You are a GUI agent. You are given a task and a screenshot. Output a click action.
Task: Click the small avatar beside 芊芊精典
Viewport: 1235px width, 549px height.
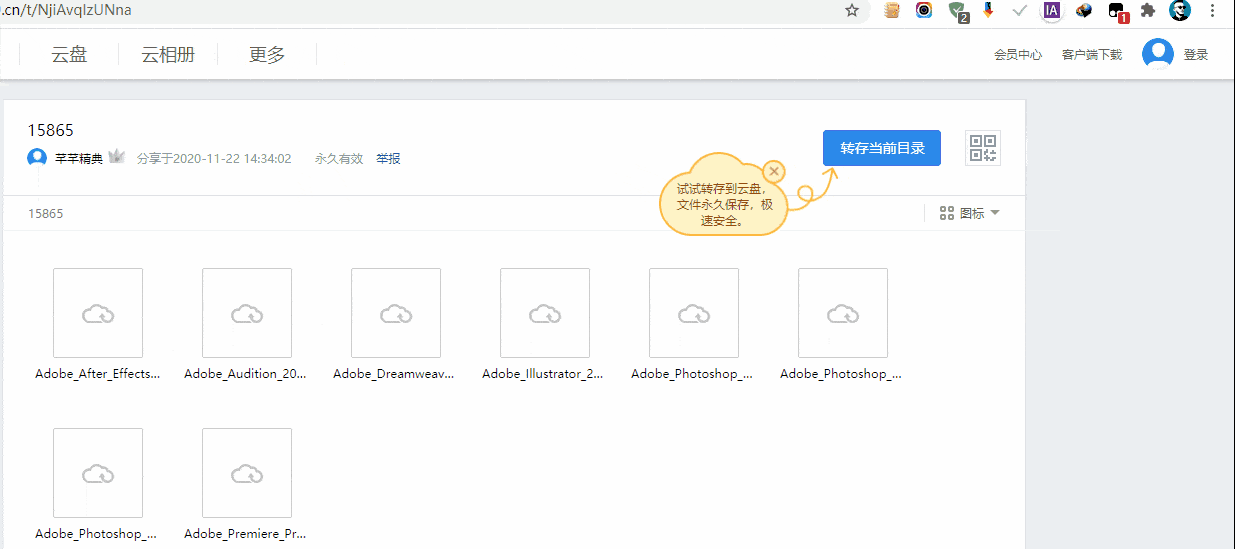click(x=37, y=158)
